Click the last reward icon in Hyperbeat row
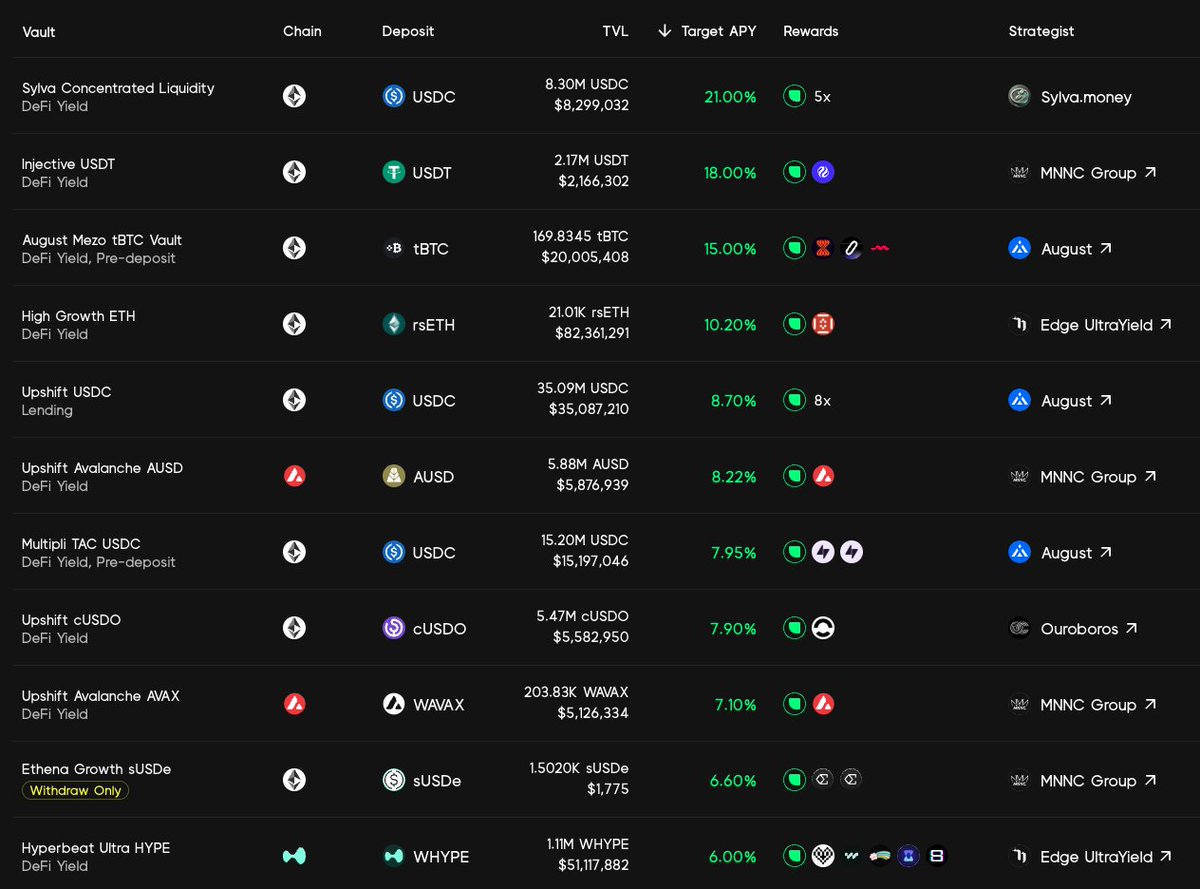The height and width of the screenshot is (889, 1200). tap(936, 856)
